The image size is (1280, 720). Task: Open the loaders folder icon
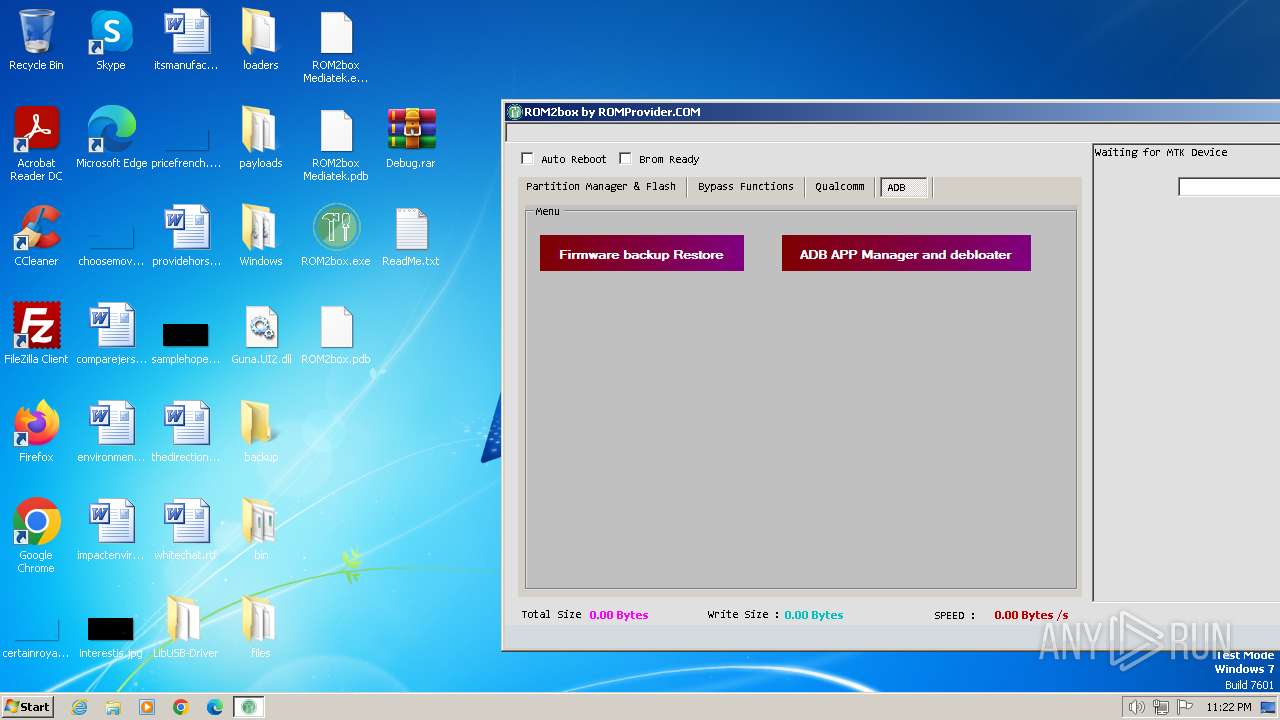click(x=261, y=40)
